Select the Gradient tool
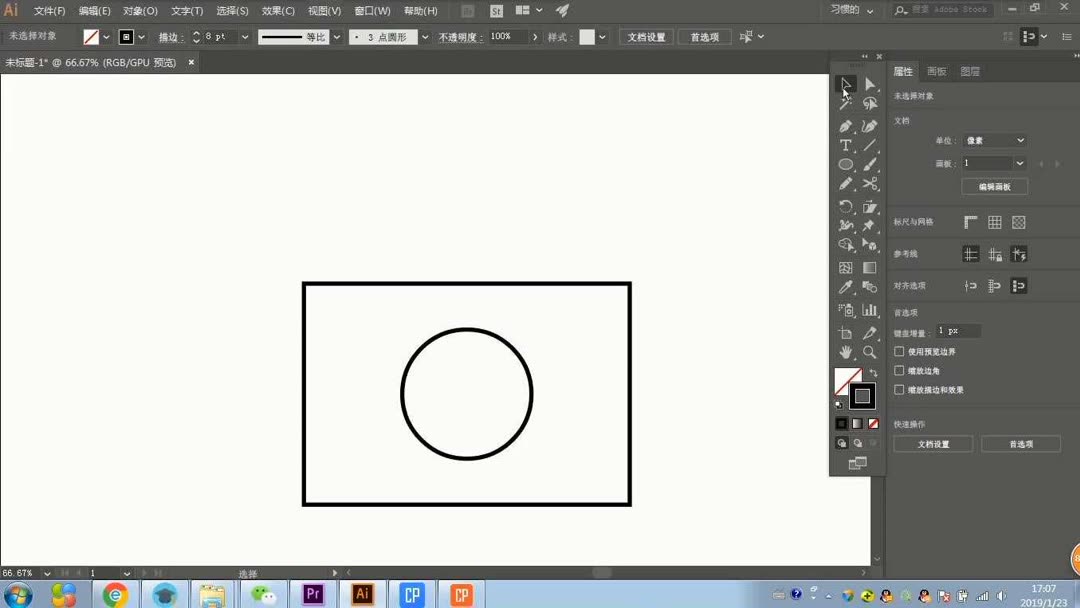The height and width of the screenshot is (608, 1080). coord(868,268)
